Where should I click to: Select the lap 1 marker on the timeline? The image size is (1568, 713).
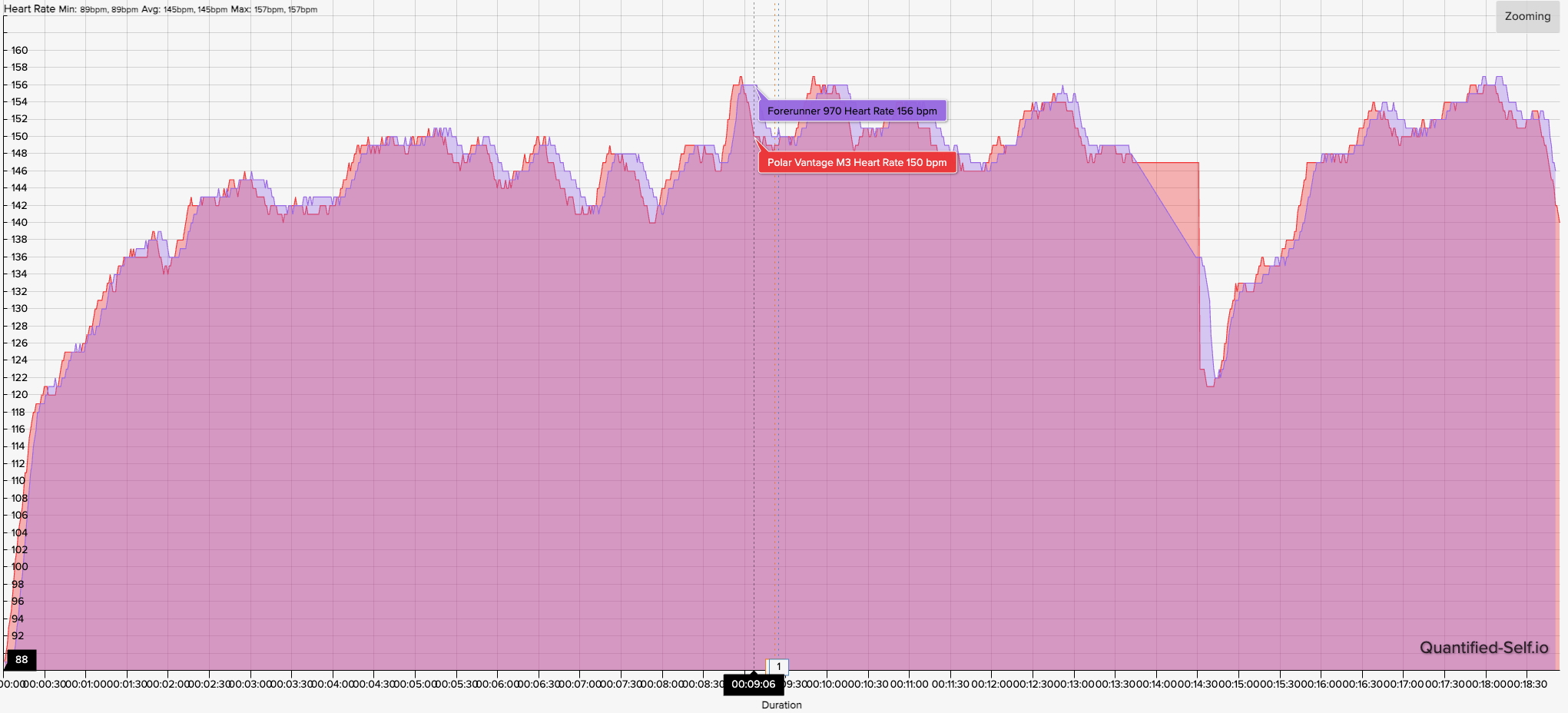pos(778,666)
